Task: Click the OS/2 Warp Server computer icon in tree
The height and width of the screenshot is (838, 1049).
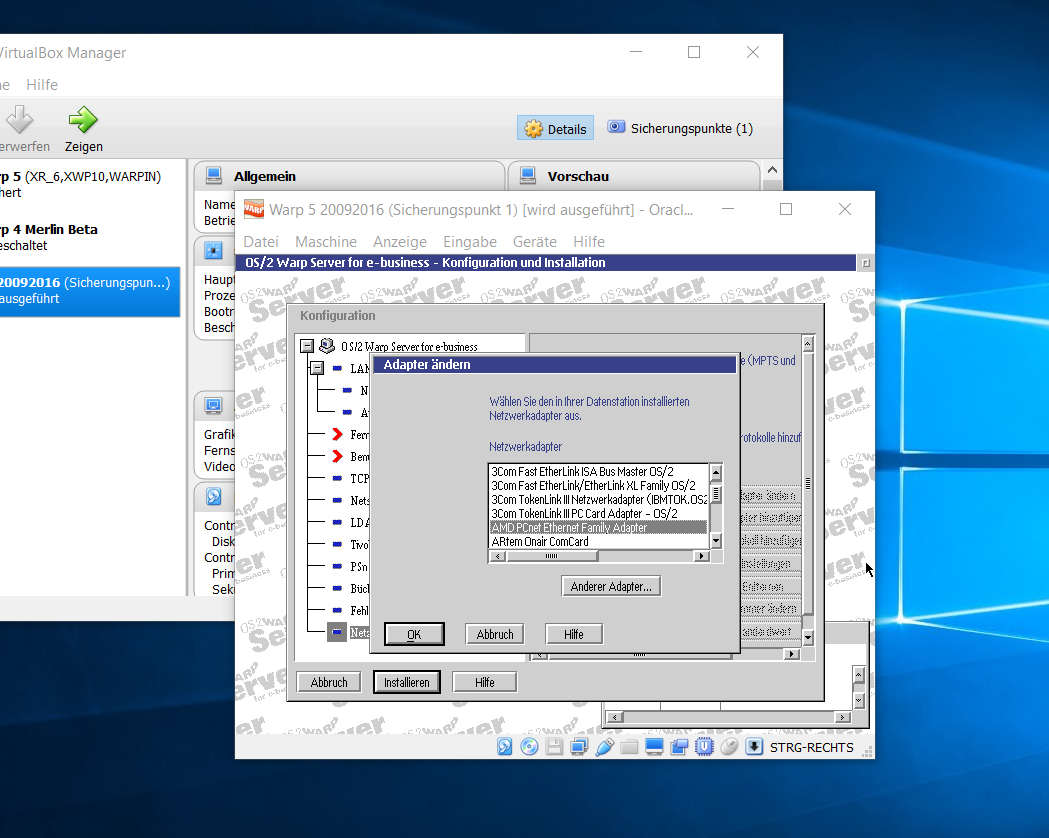Action: click(327, 346)
